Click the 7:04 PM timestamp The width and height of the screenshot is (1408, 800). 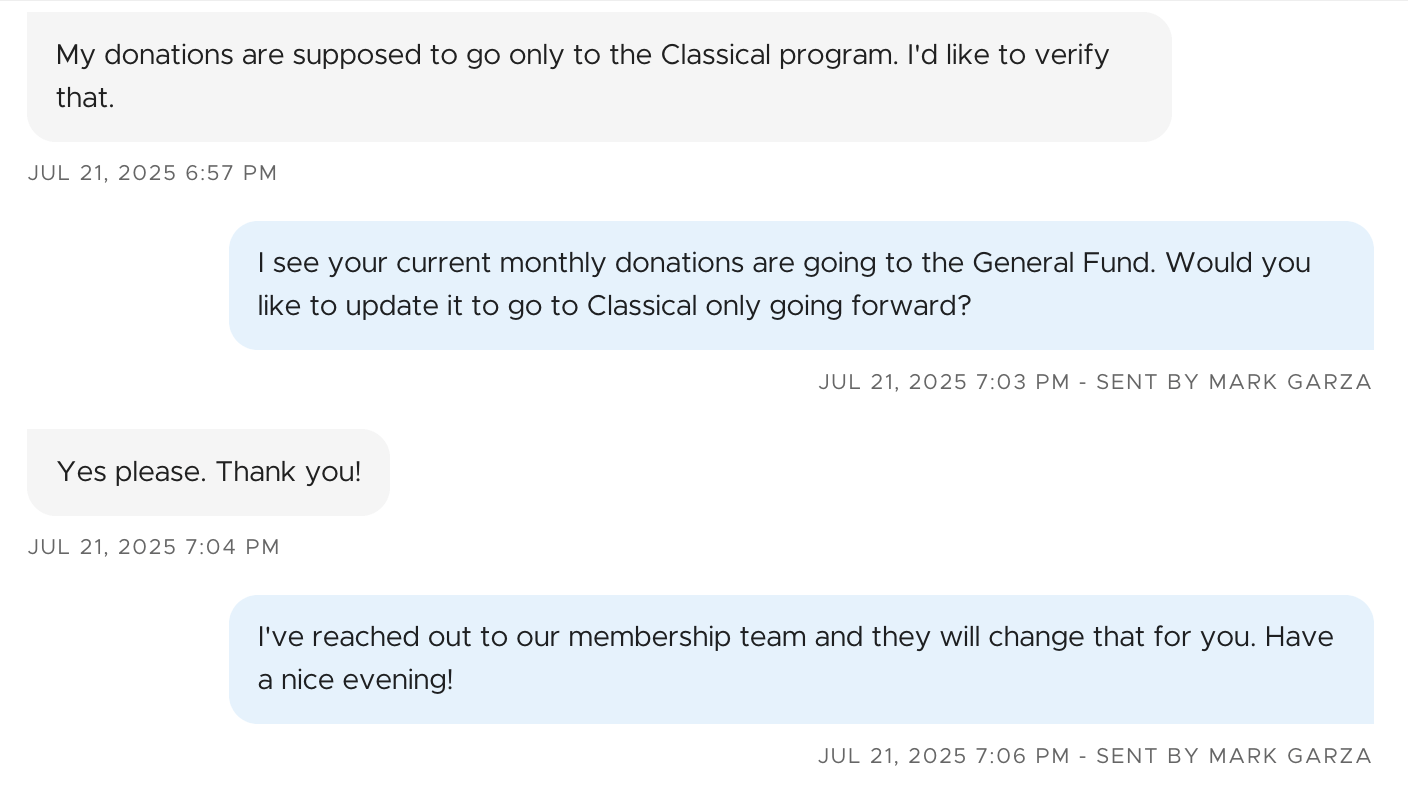(154, 547)
